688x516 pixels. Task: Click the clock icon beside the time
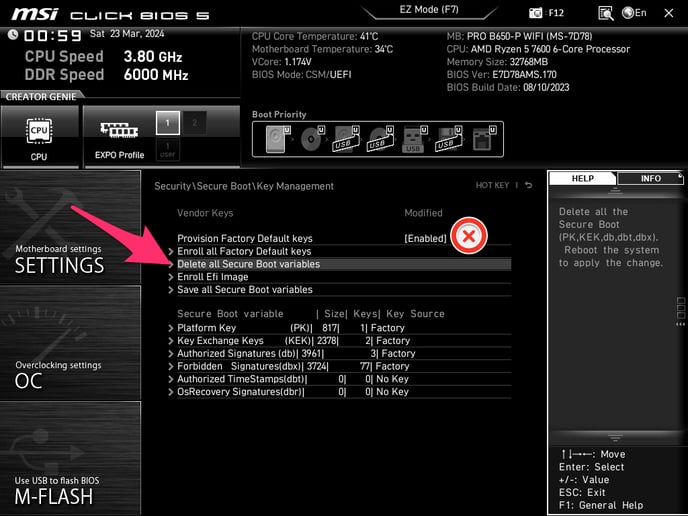tap(13, 34)
